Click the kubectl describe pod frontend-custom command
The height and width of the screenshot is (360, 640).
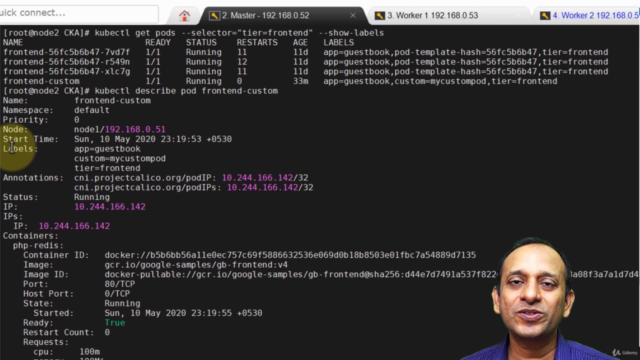[x=186, y=91]
